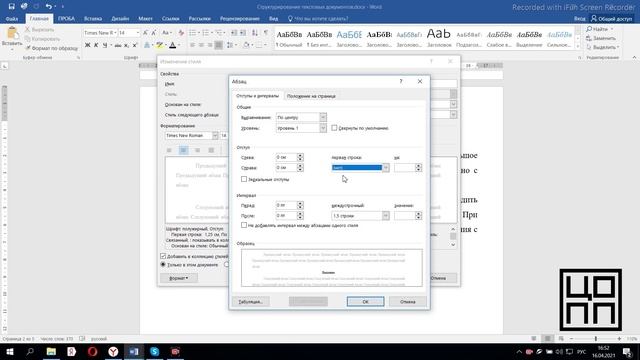Viewport: 640px width, 360px height.
Task: Click the Sort (А-Я) icon
Action: (255, 33)
